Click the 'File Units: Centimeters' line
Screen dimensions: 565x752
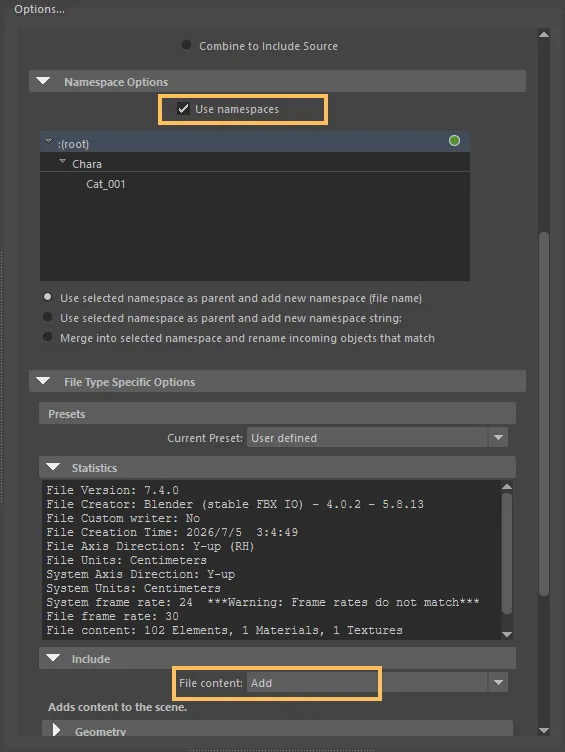click(x=127, y=560)
